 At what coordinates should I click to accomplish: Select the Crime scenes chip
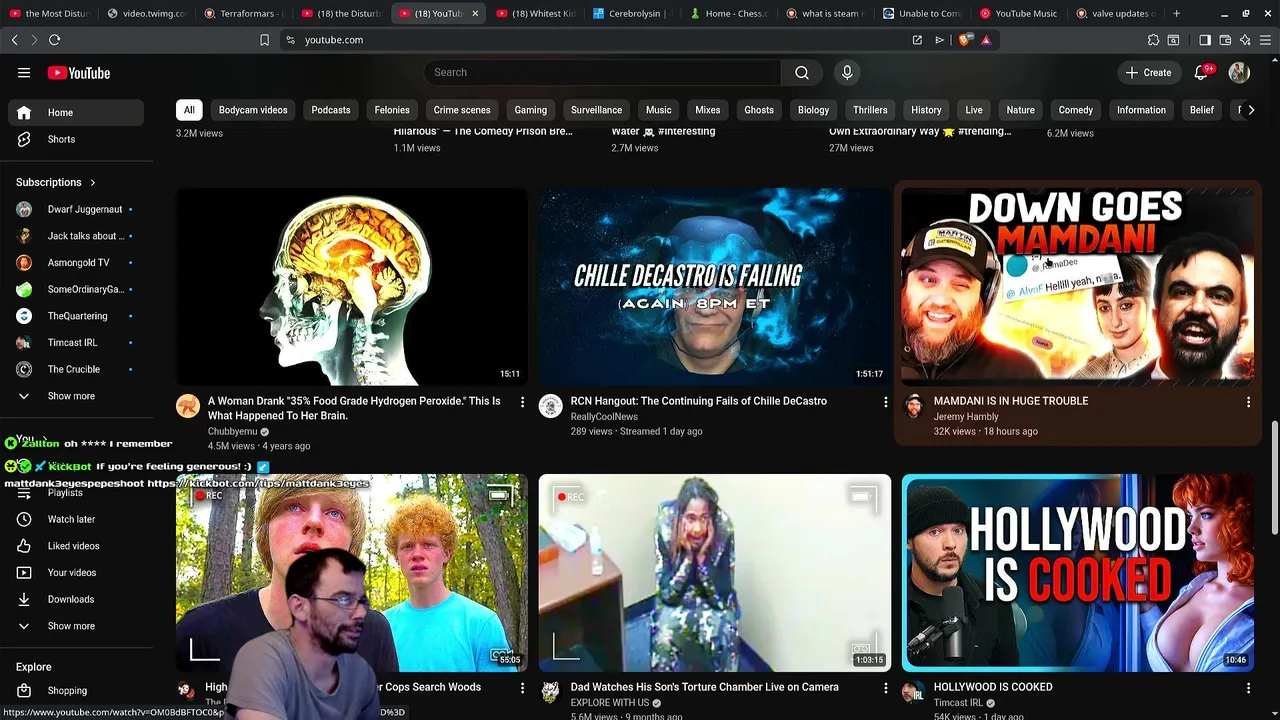click(462, 110)
